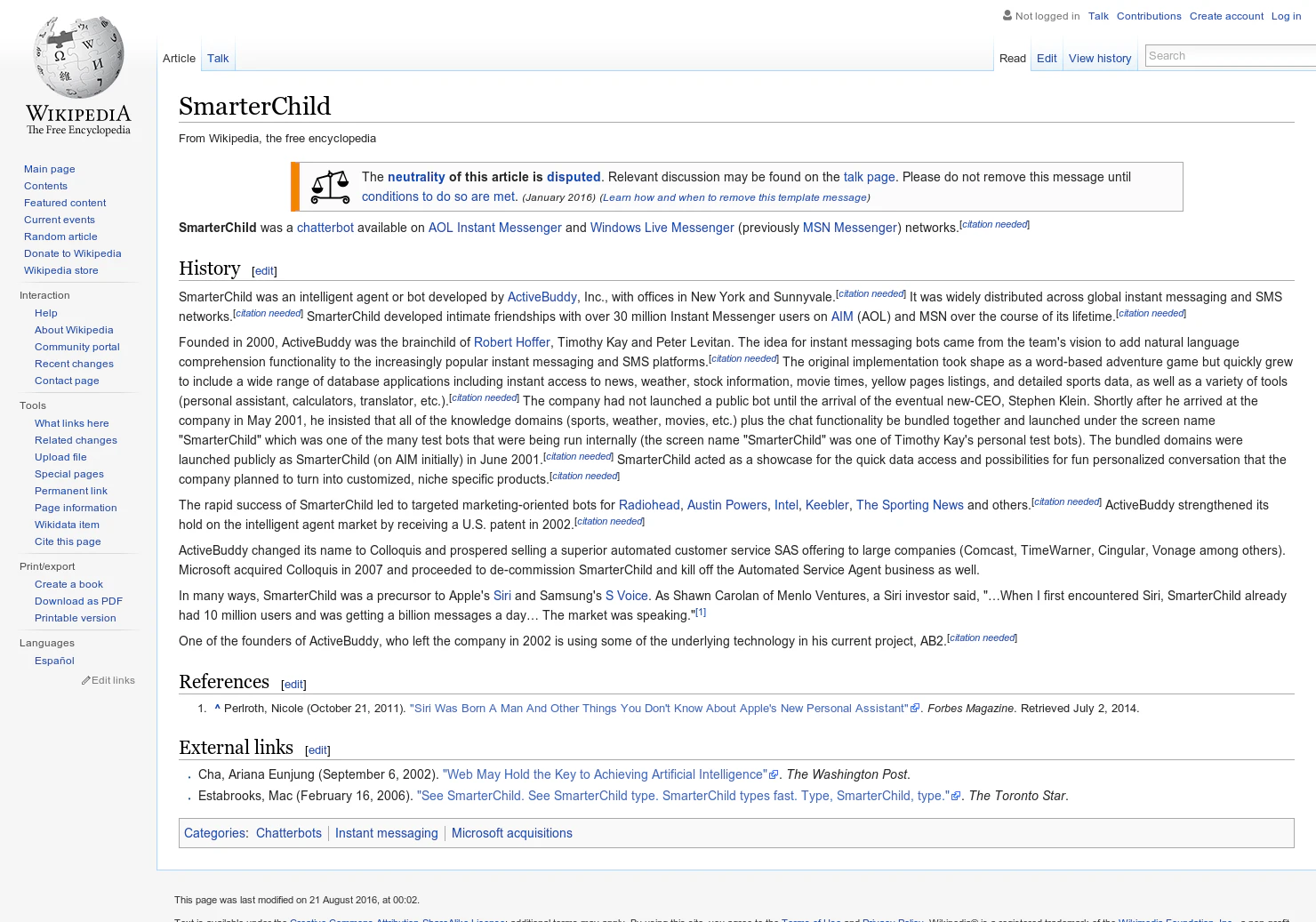Open the Robert Hoffer link

click(512, 342)
